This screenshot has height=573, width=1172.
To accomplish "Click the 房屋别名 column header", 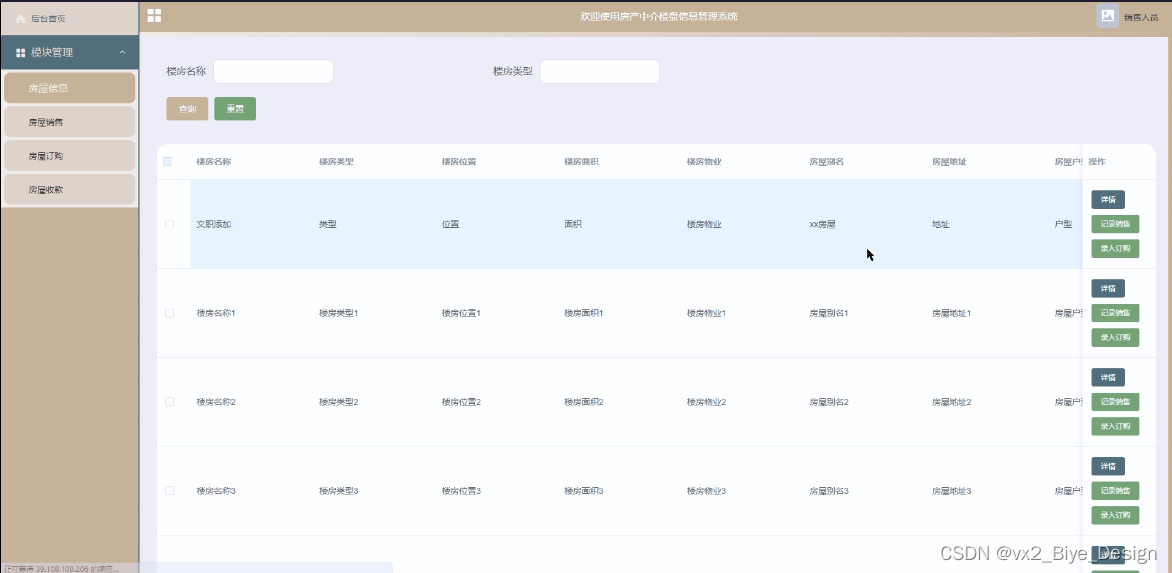I will [827, 161].
